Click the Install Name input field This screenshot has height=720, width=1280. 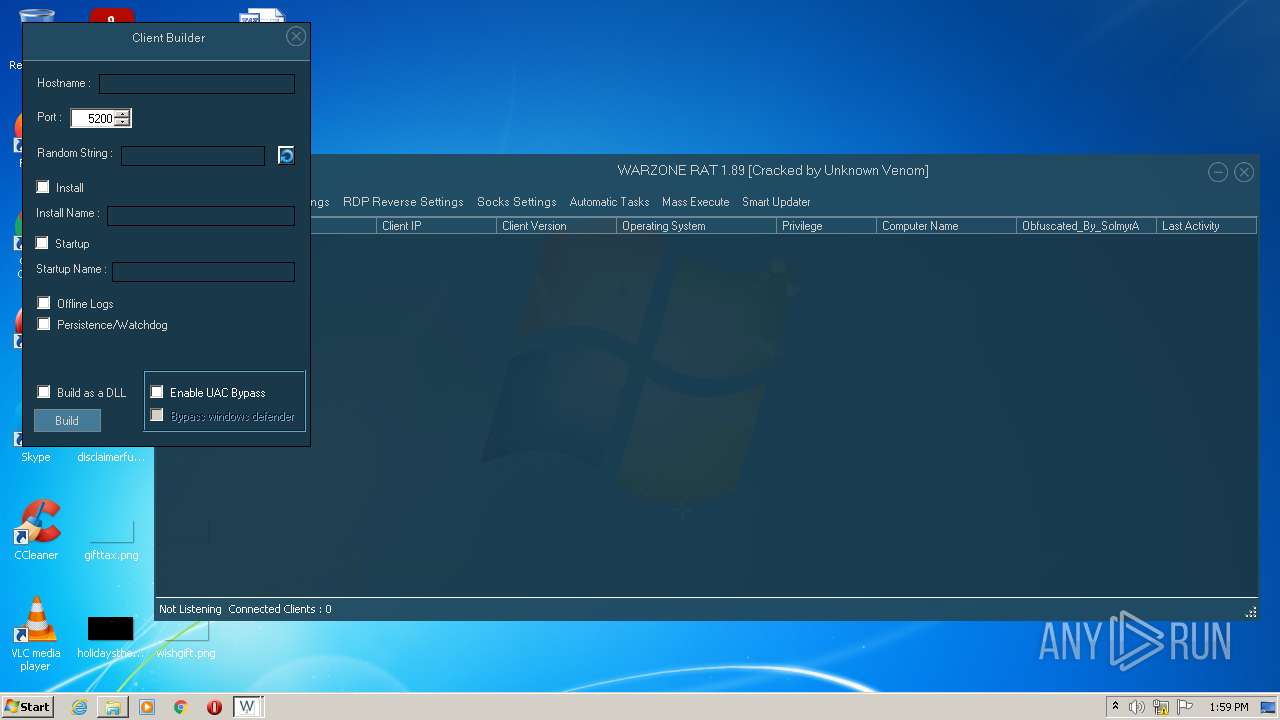click(201, 215)
